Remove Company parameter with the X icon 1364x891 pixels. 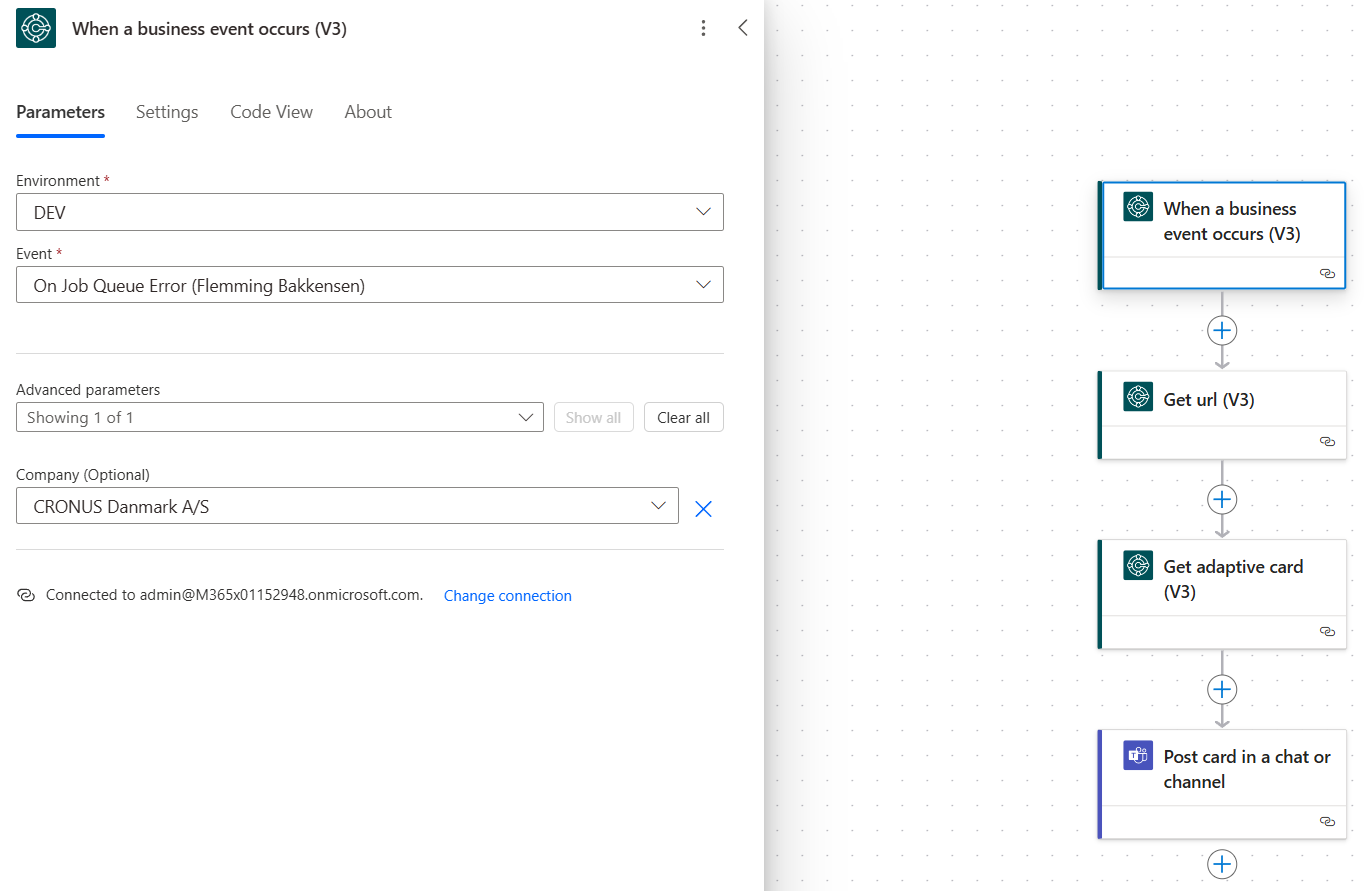[x=703, y=509]
